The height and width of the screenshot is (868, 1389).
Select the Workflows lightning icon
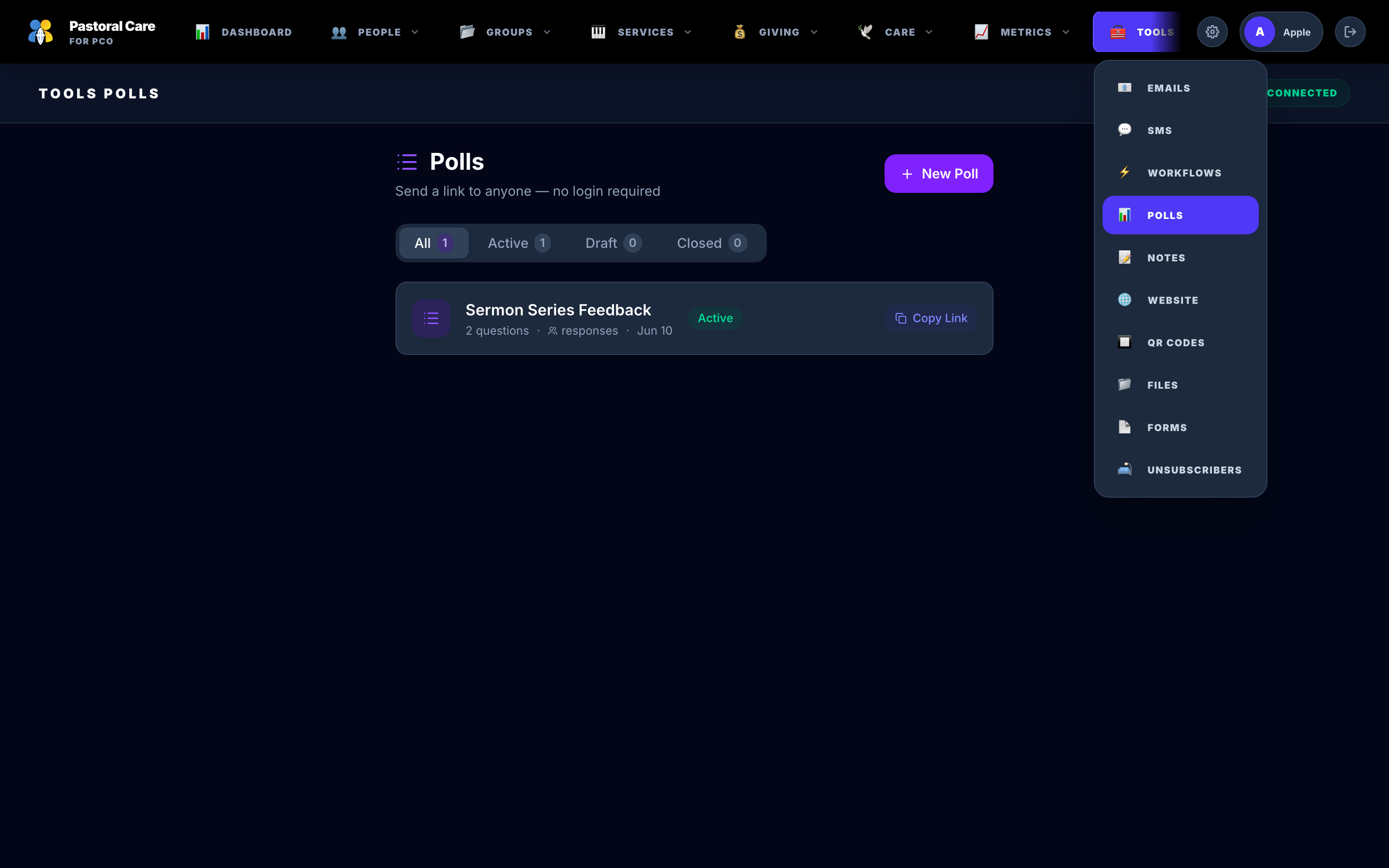pos(1124,172)
